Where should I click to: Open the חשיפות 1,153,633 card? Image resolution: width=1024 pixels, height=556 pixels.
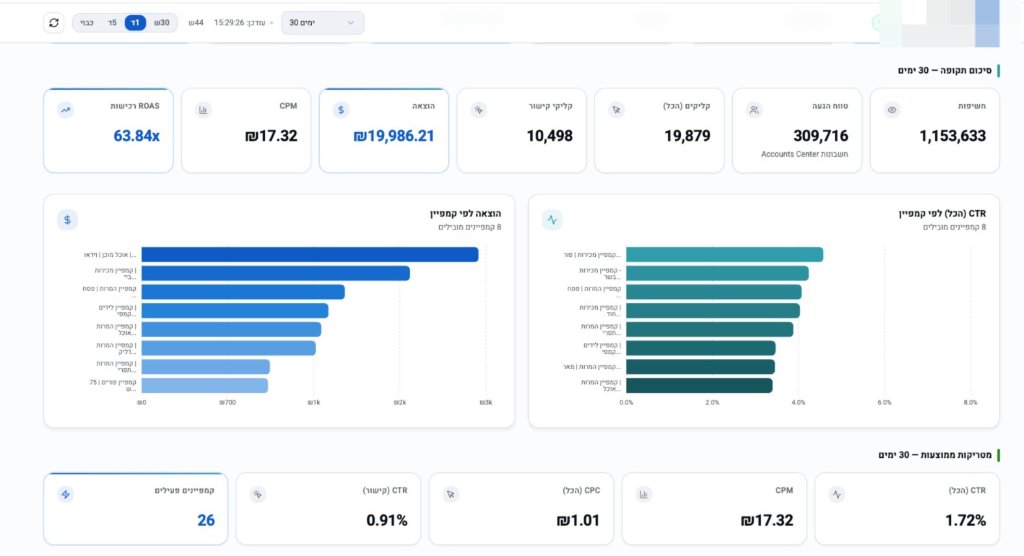point(935,131)
